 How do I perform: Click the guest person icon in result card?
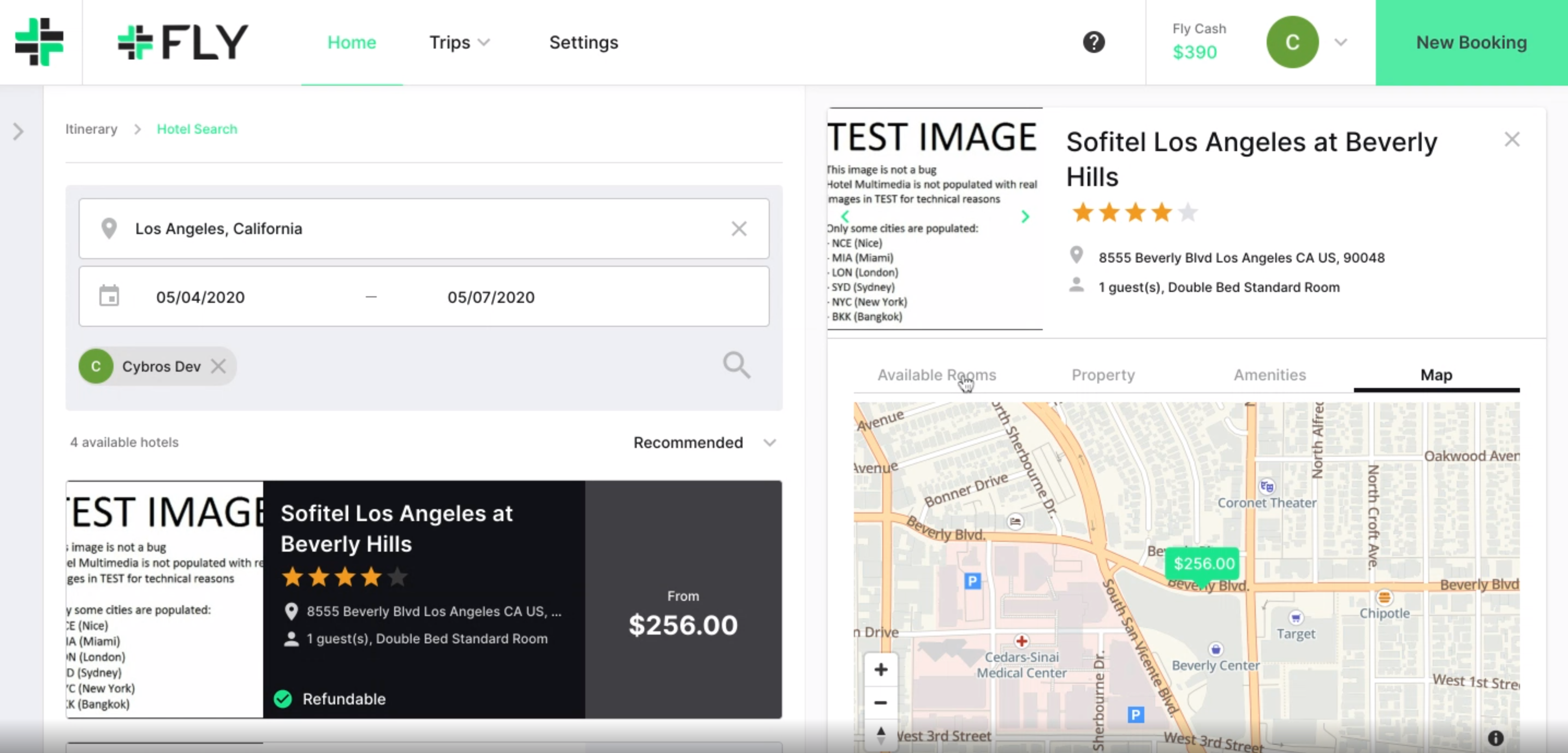click(x=291, y=638)
